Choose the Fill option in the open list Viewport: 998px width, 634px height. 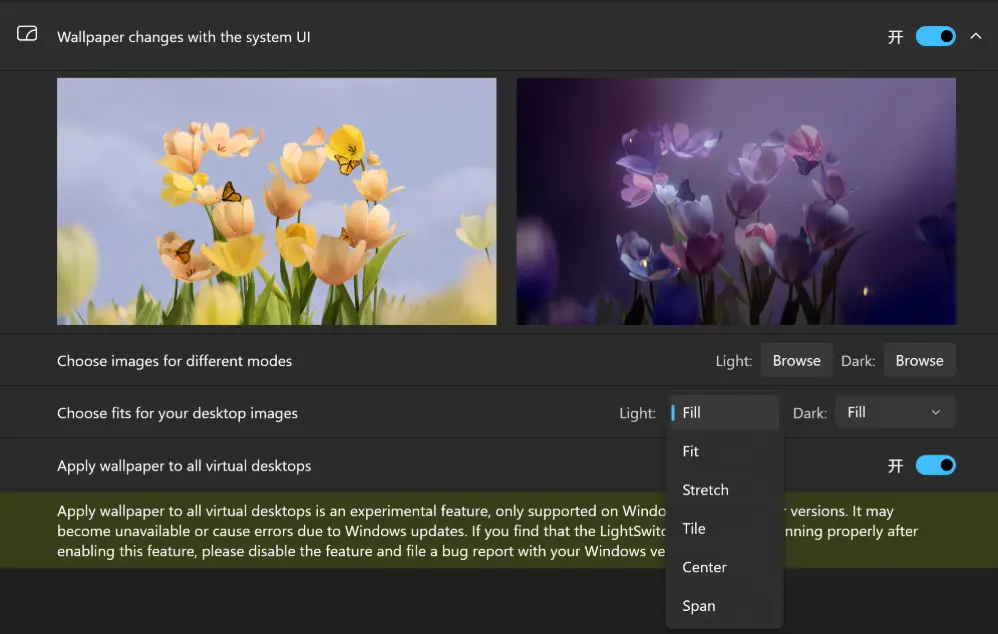coord(724,413)
